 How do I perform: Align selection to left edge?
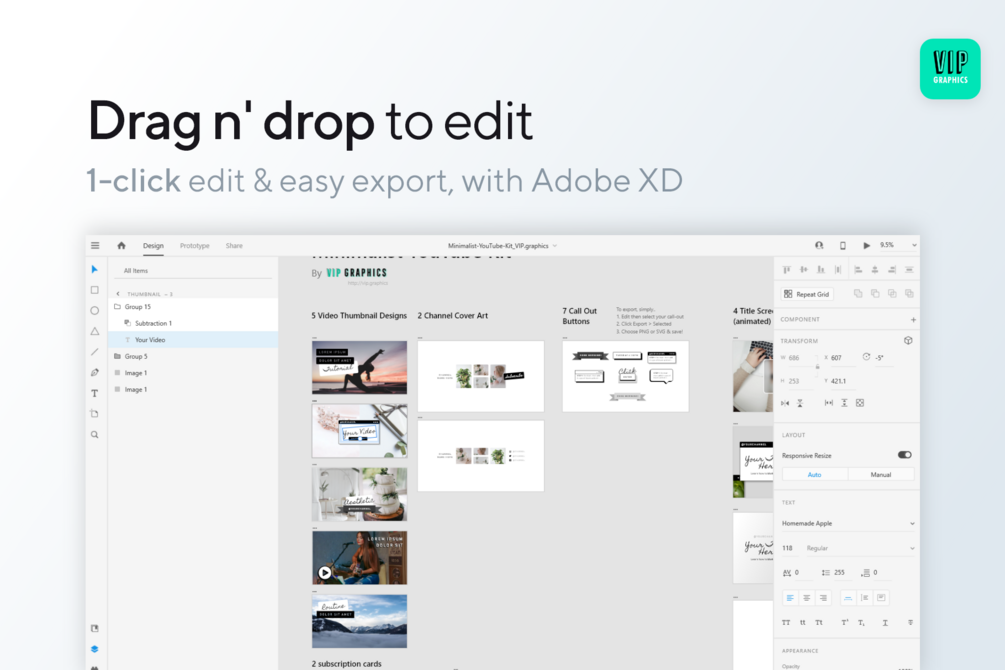coord(858,270)
